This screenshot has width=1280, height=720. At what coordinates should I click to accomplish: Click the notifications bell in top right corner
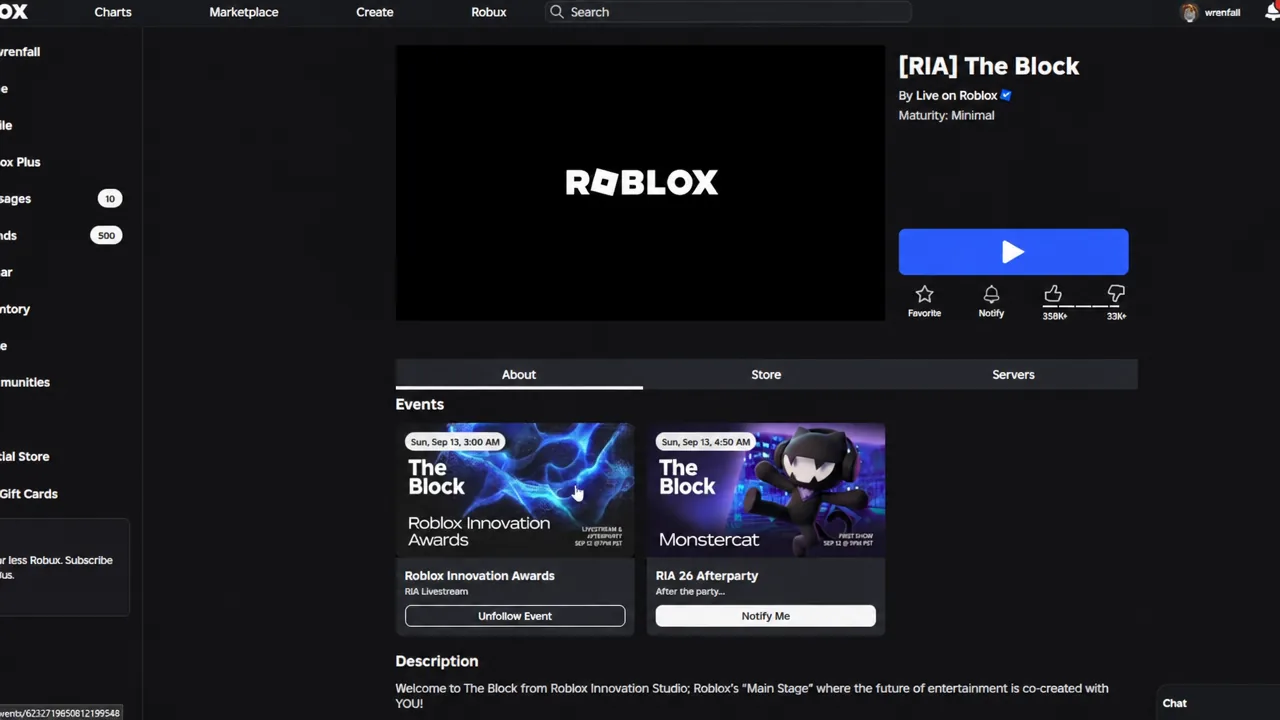tap(1273, 12)
